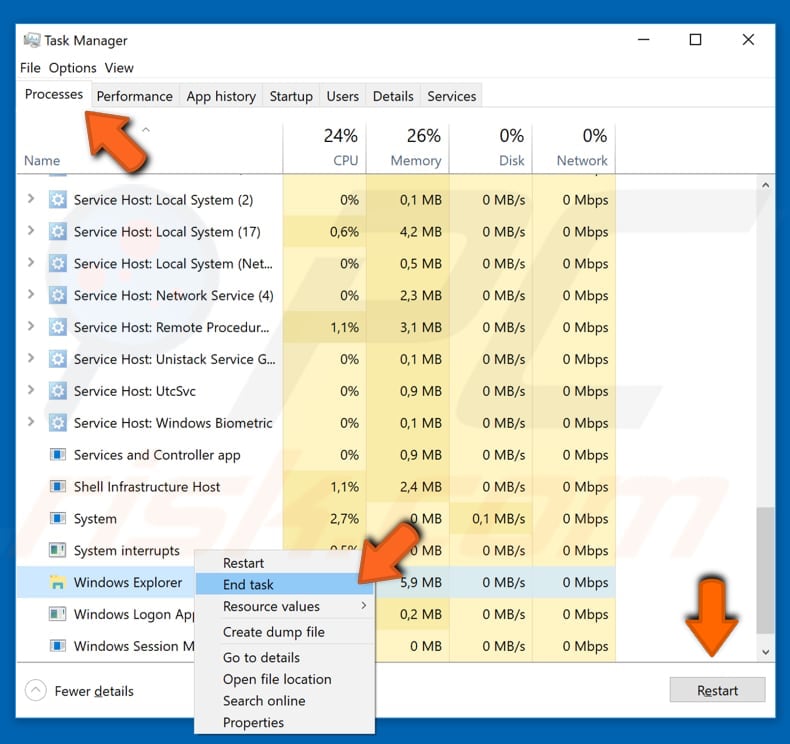The width and height of the screenshot is (790, 744).
Task: Click the Fewer details link
Action: tap(94, 691)
